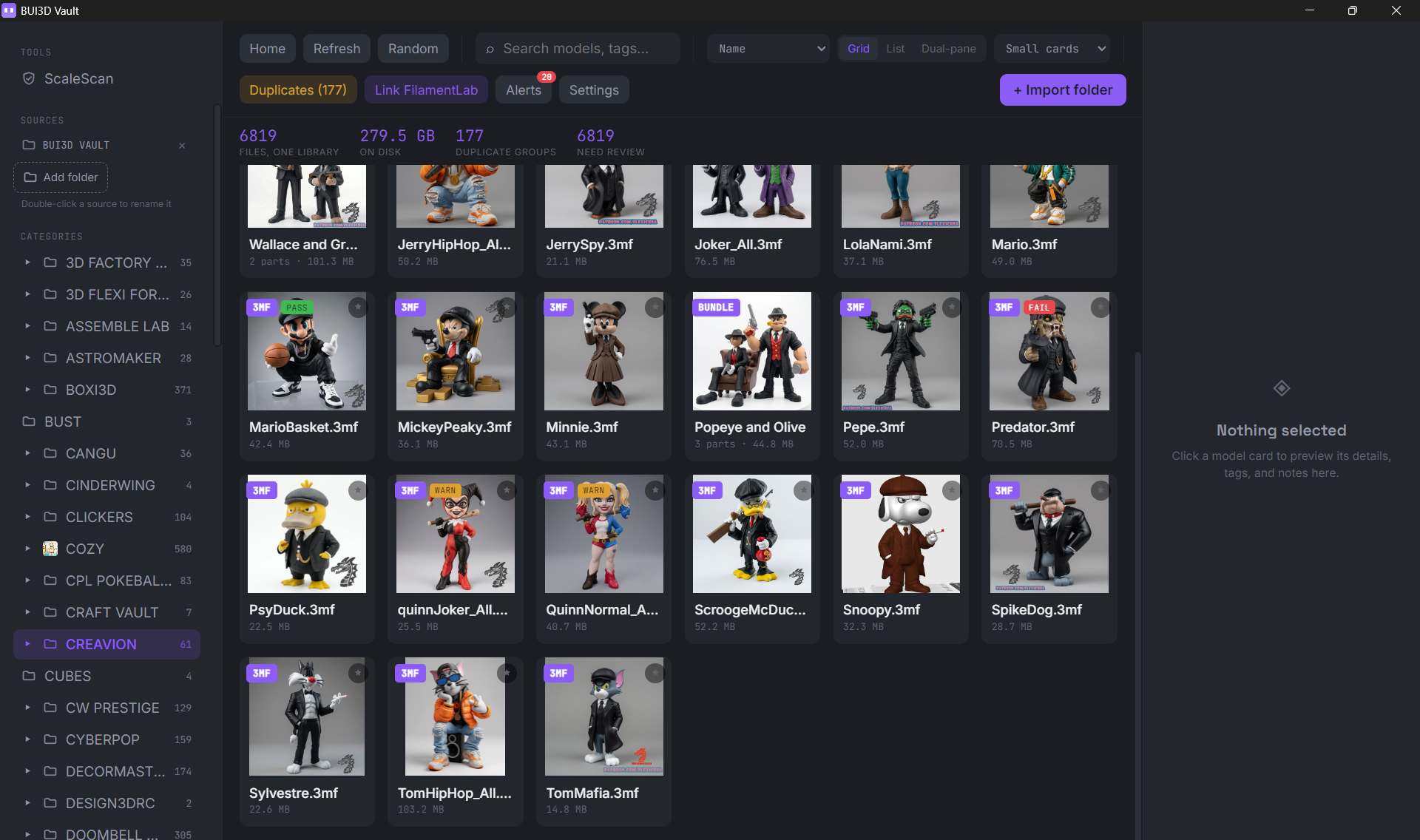Expand the CREAVION category arrow
The width and height of the screenshot is (1420, 840).
(x=27, y=644)
